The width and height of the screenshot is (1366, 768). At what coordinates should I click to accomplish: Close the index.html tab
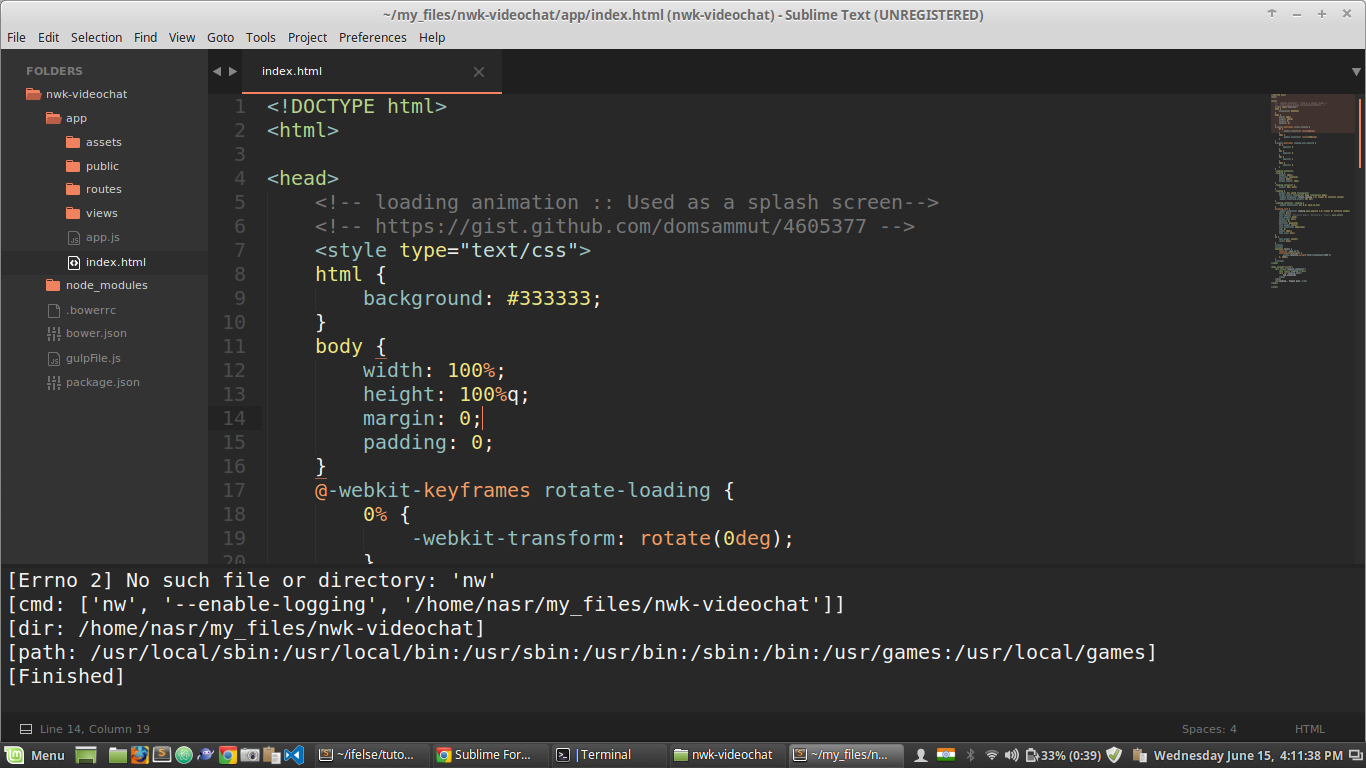coord(479,72)
